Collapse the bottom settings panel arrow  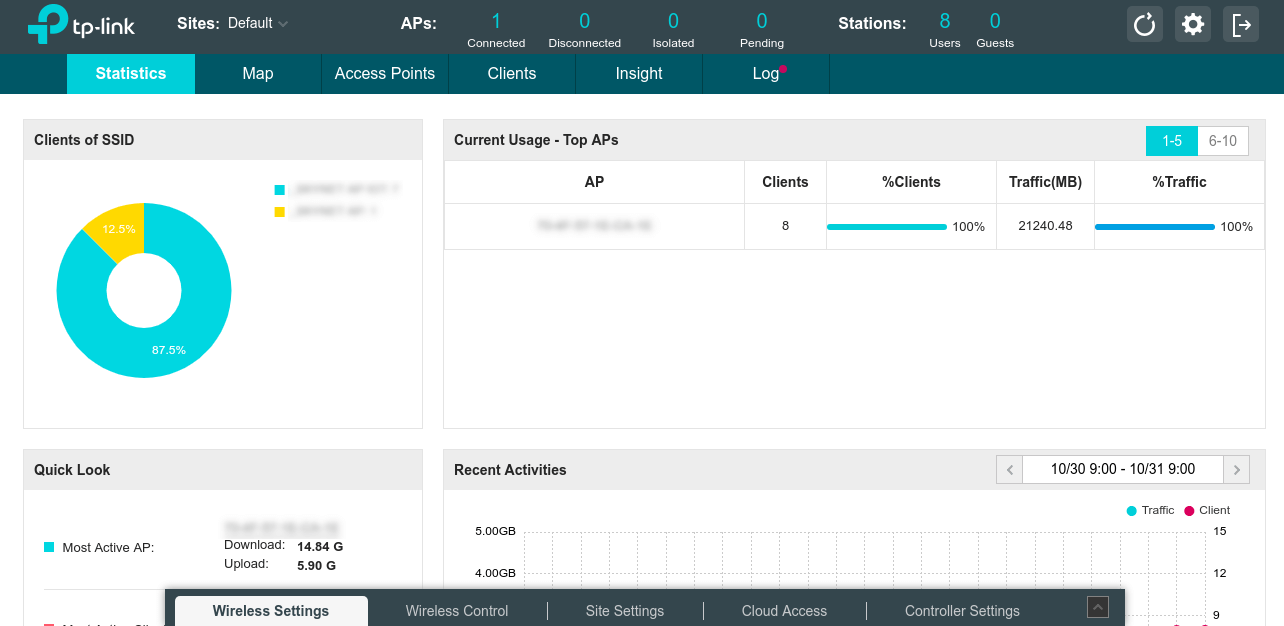pos(1098,607)
